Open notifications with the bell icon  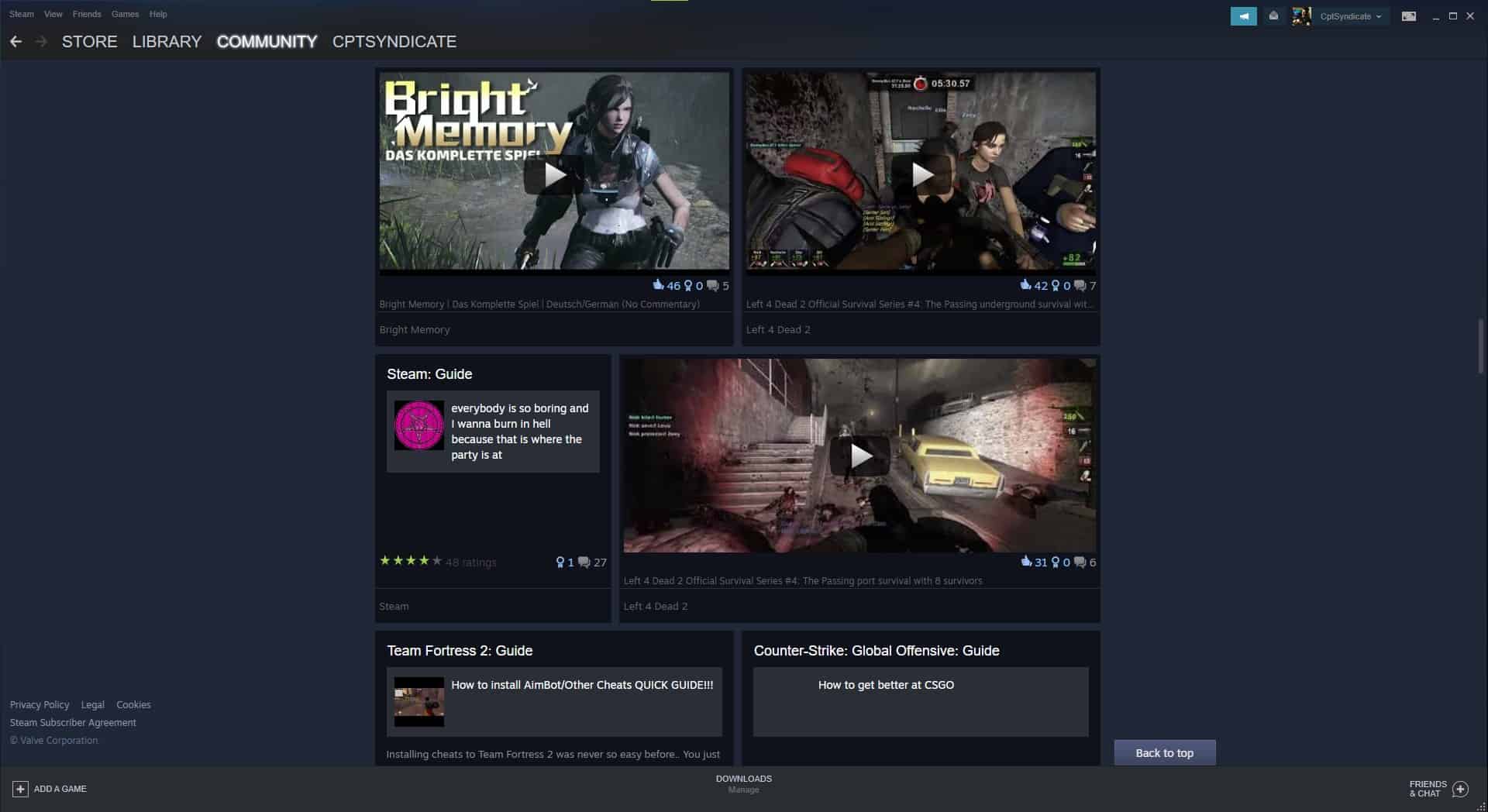[1273, 15]
